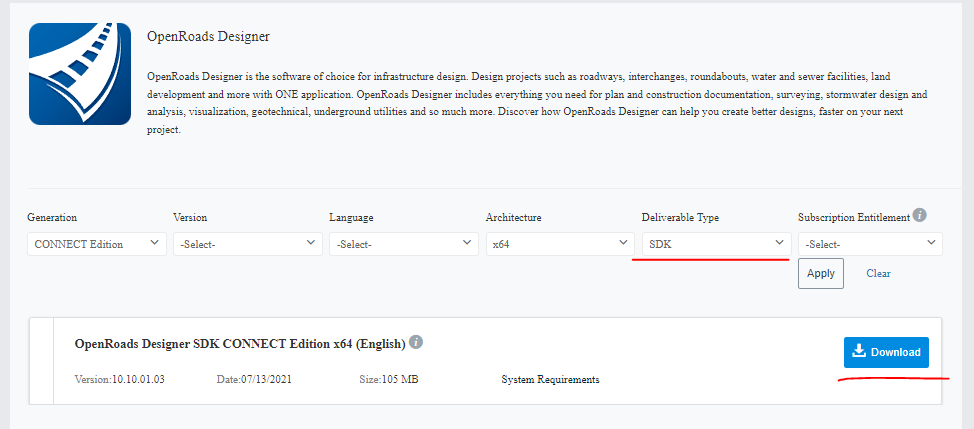Click the Language filter label
The width and height of the screenshot is (974, 429).
click(x=352, y=218)
